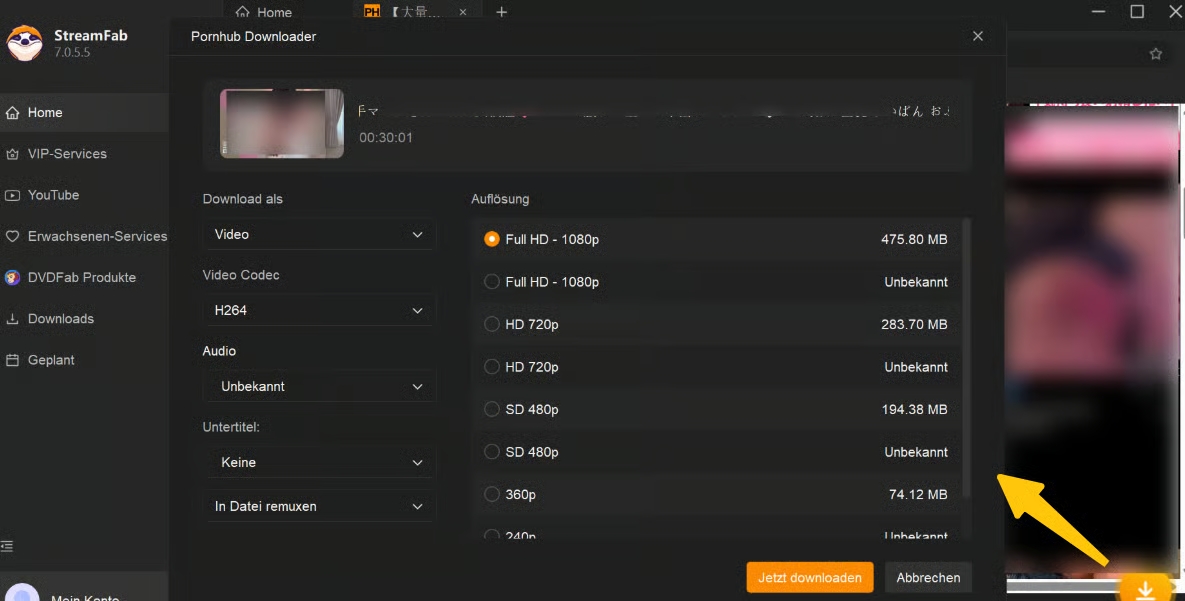This screenshot has width=1185, height=601.
Task: Expand the Untertitel dropdown showing Keine
Action: (319, 462)
